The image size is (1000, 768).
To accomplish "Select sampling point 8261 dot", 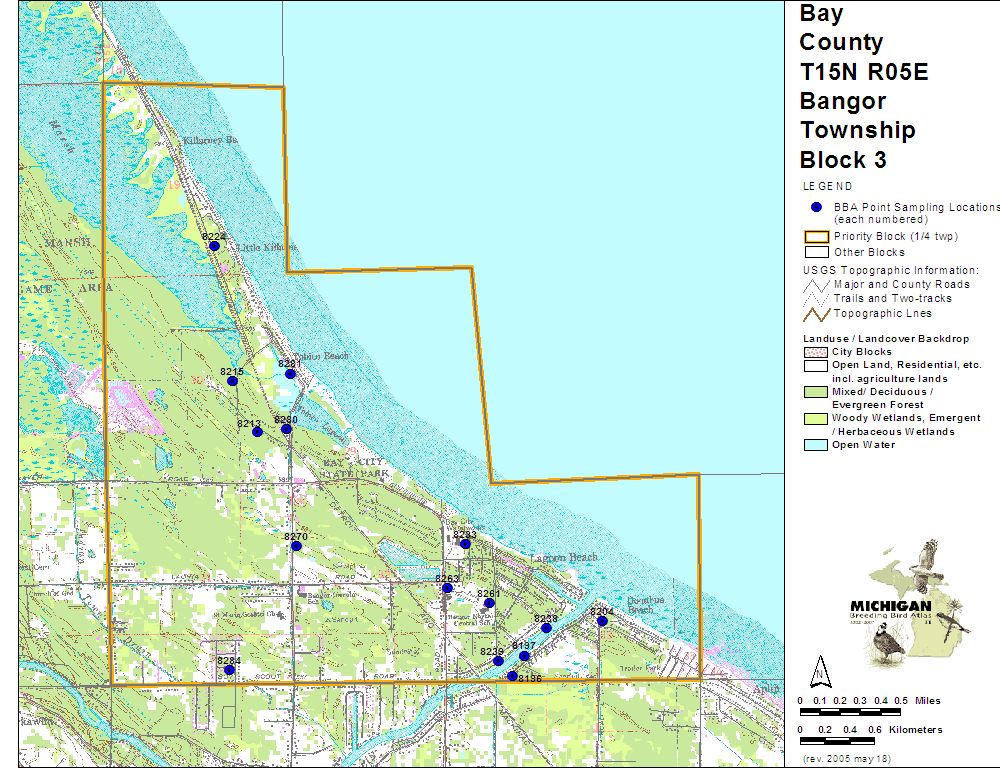I will tap(489, 603).
